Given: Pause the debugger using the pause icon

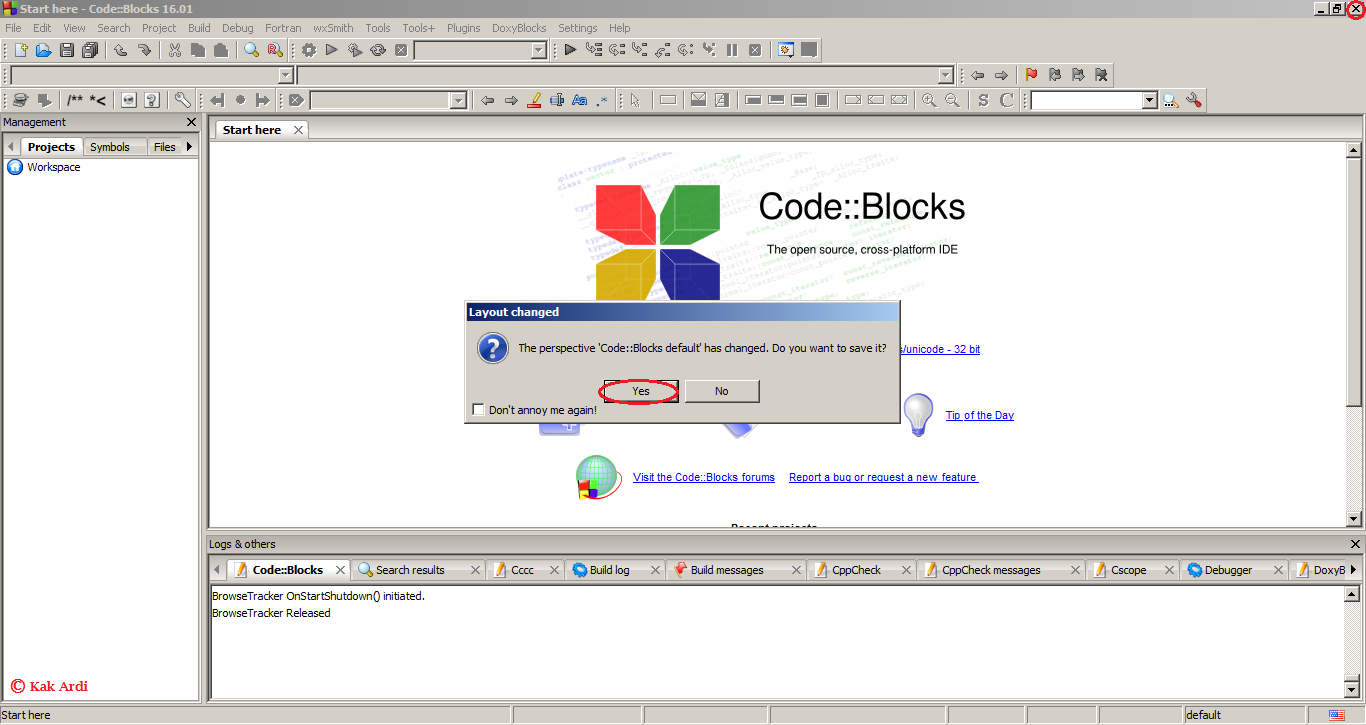Looking at the screenshot, I should [733, 49].
